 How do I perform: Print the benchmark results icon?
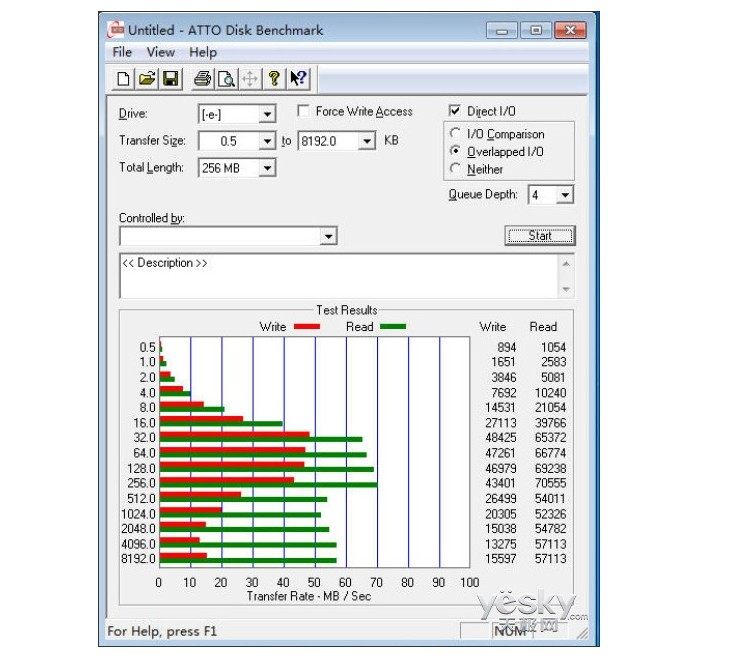tap(203, 79)
